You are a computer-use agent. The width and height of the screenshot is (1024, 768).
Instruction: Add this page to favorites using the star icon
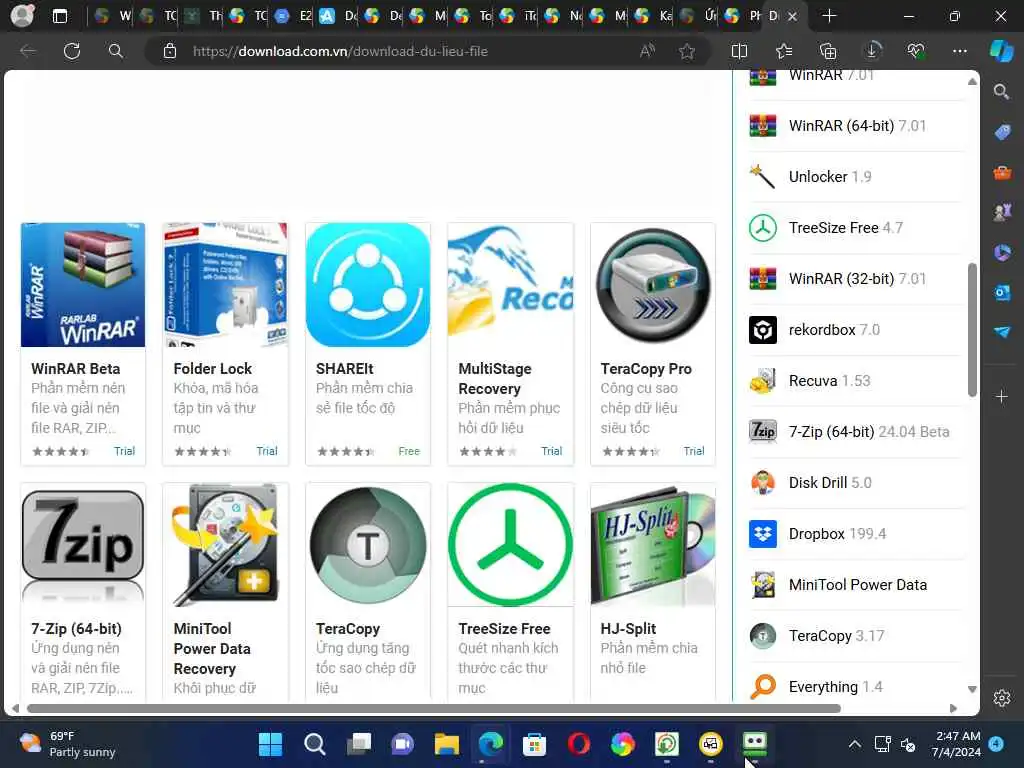pos(686,51)
